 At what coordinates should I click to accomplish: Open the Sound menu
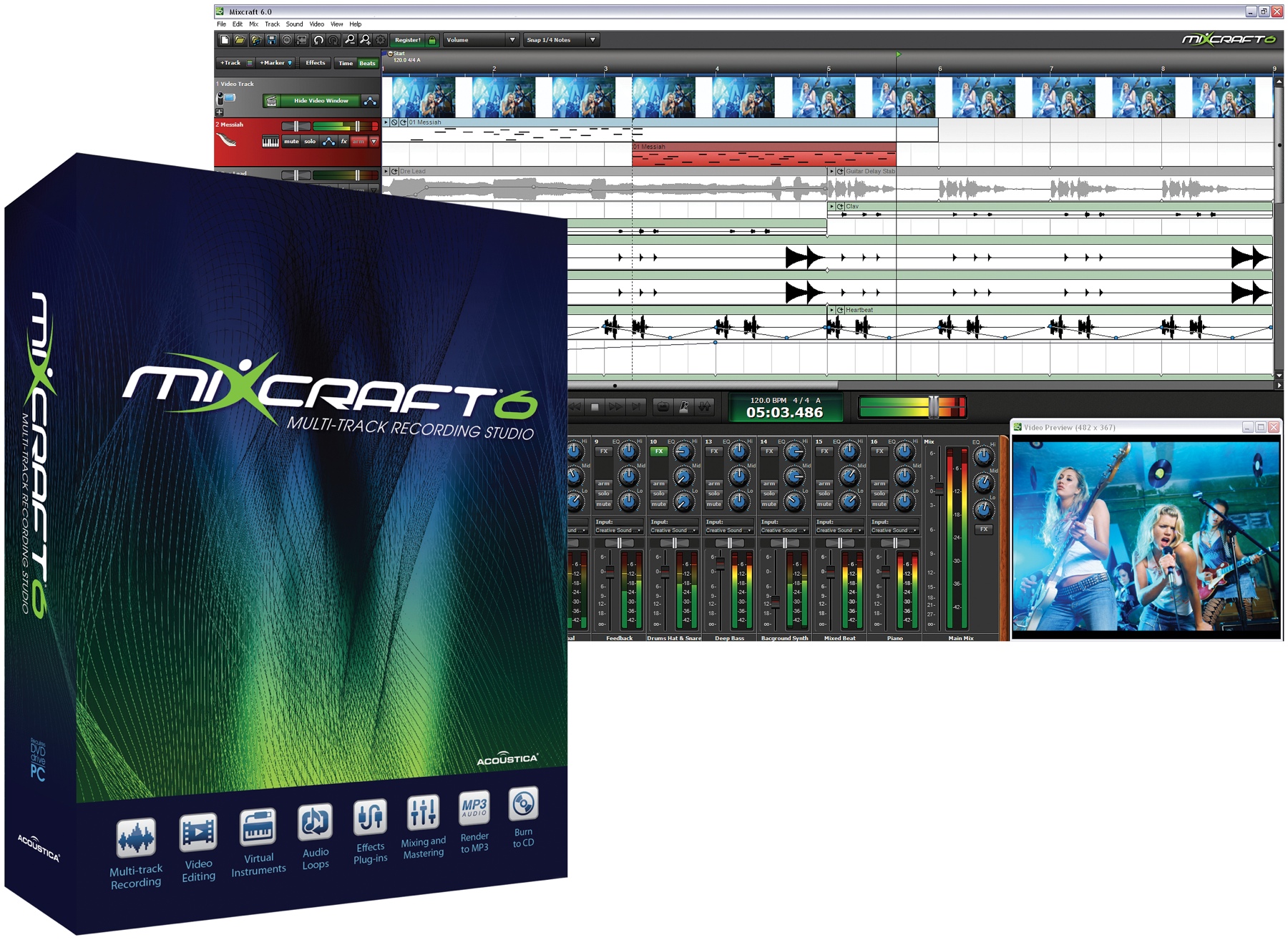click(x=294, y=24)
